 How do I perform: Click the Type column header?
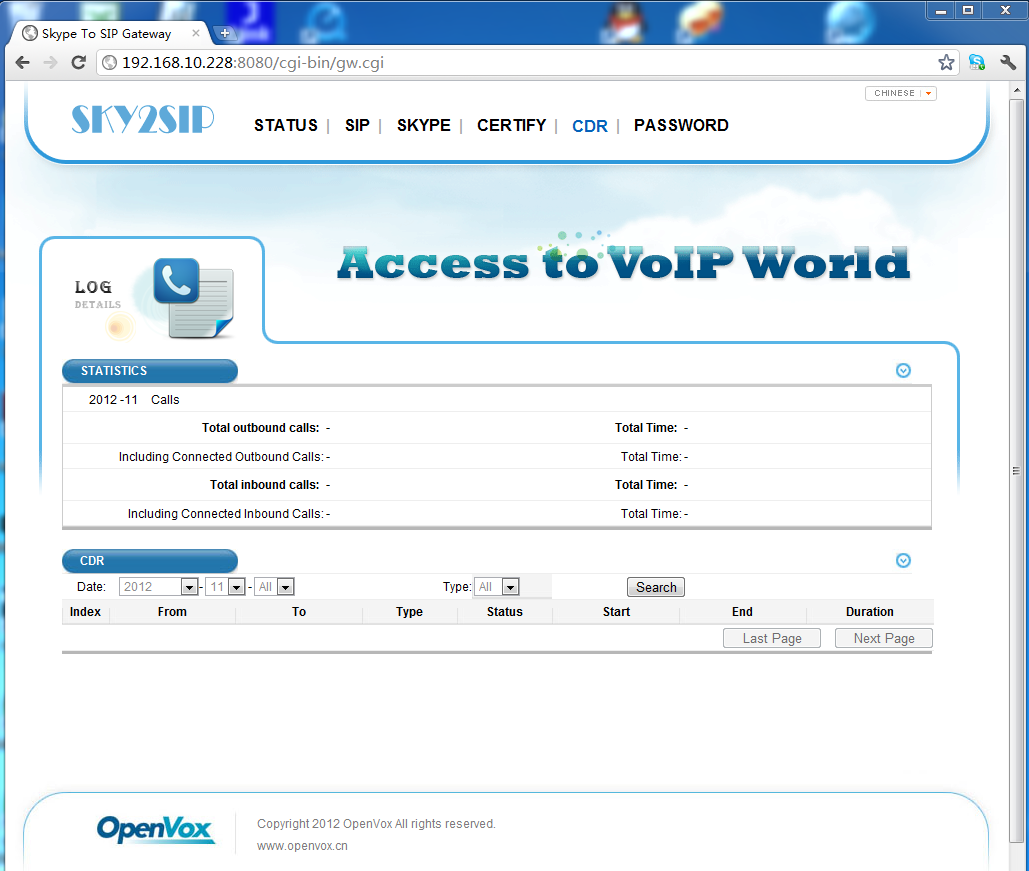[x=409, y=612]
